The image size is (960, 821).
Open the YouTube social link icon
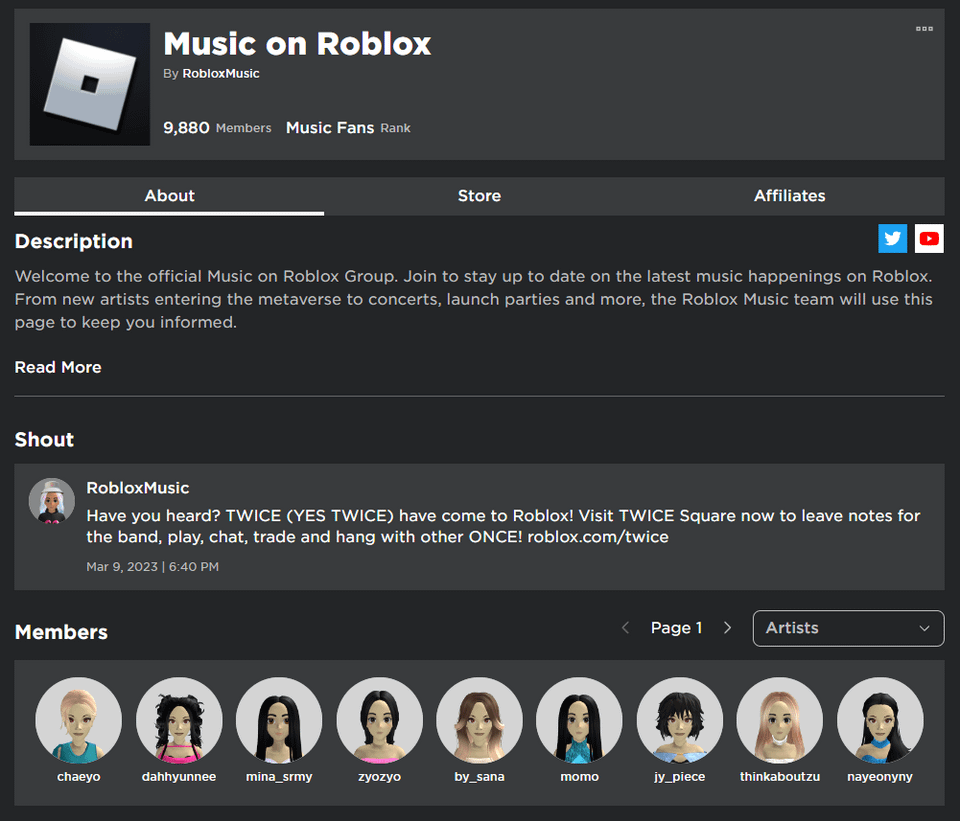[929, 238]
